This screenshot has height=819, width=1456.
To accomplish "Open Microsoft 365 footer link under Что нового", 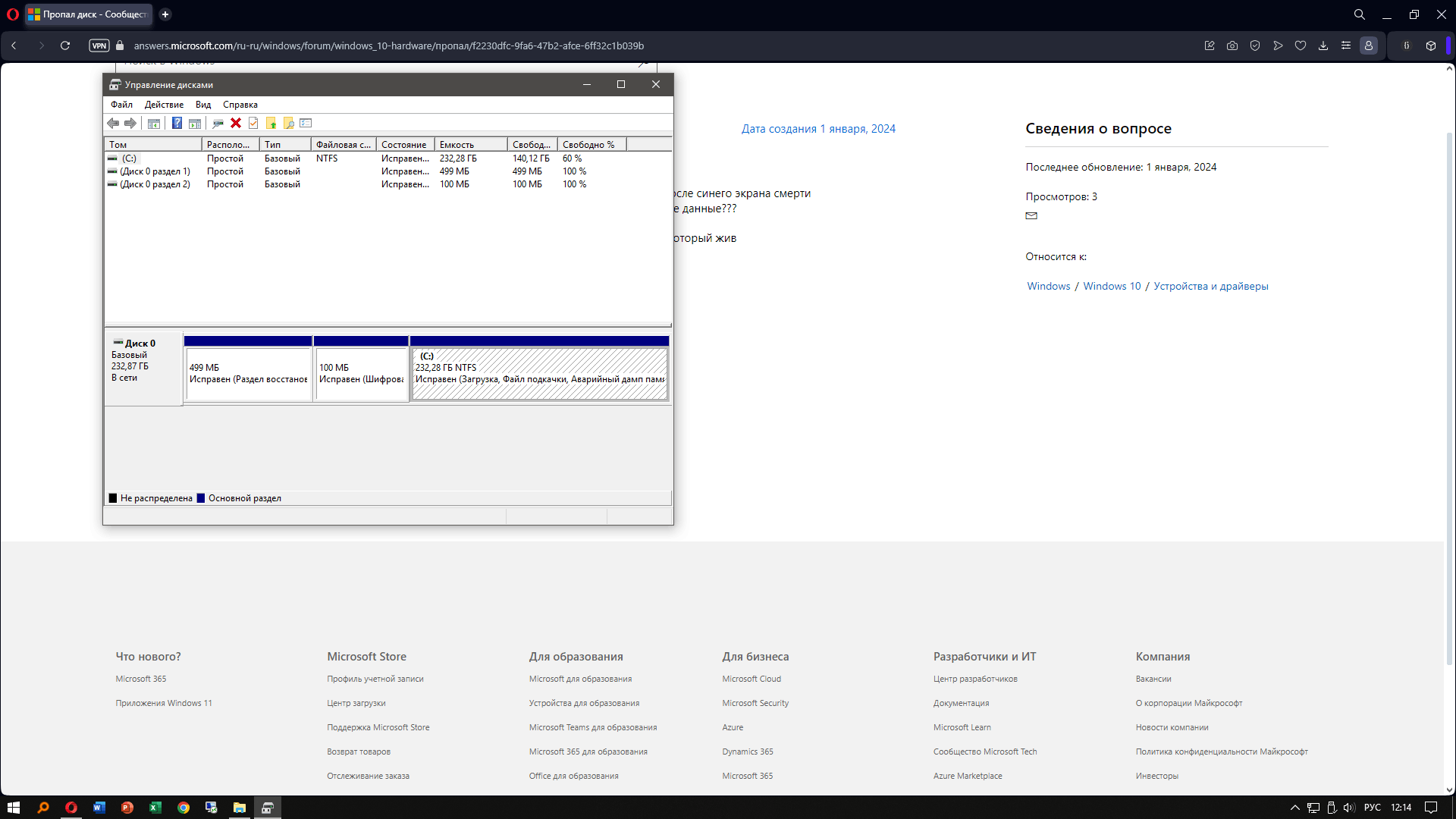I will click(141, 679).
